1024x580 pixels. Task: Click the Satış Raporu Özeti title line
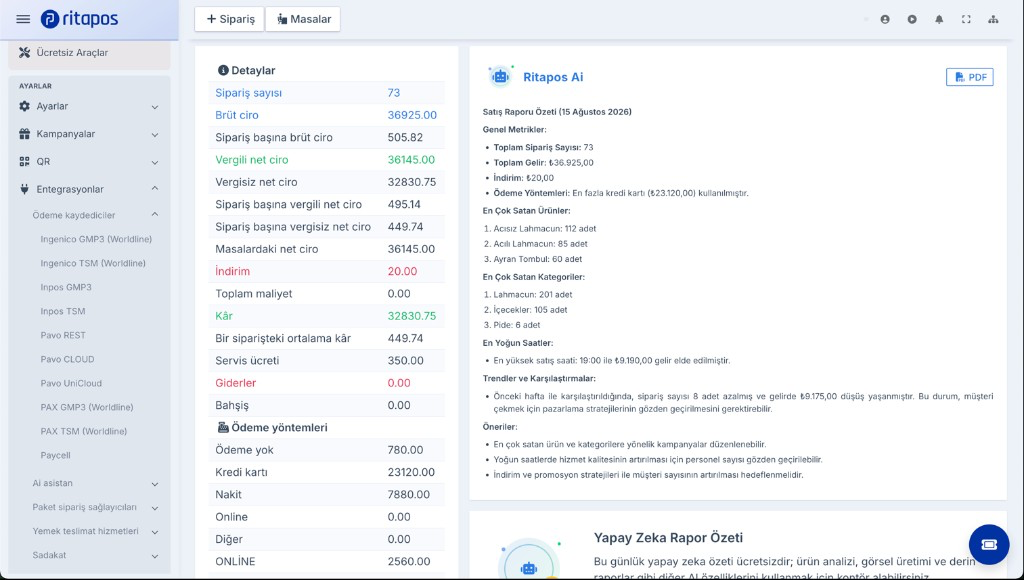pyautogui.click(x=557, y=112)
